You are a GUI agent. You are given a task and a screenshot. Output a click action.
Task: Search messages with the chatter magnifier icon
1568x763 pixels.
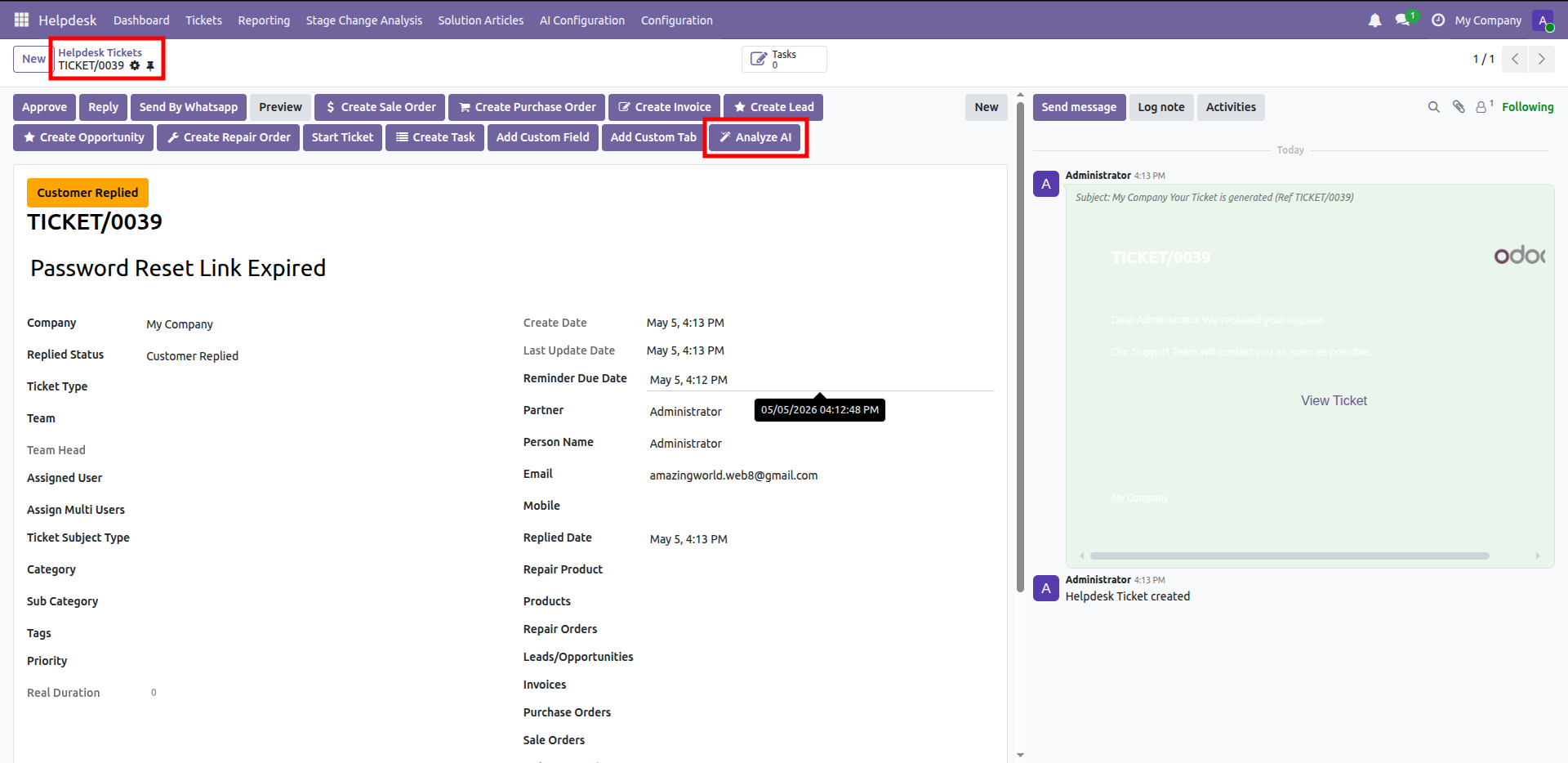pyautogui.click(x=1433, y=107)
